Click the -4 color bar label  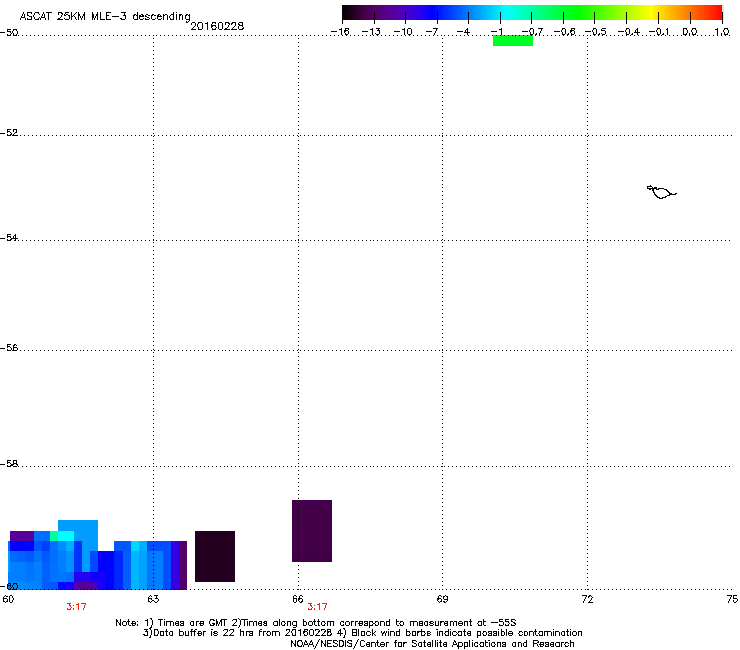(463, 32)
